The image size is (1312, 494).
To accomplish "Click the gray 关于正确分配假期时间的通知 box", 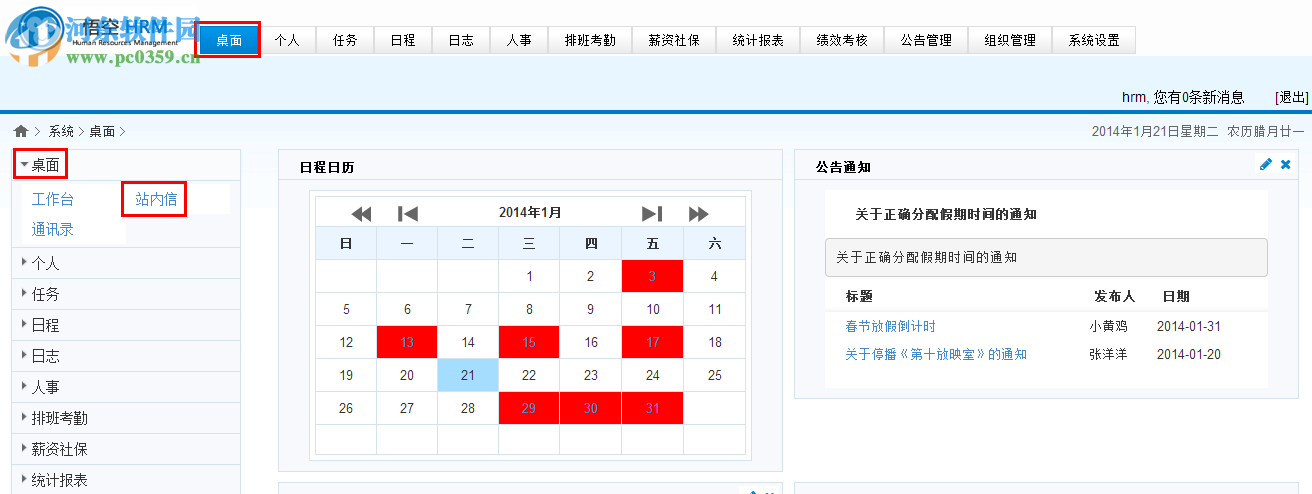I will coord(1046,257).
